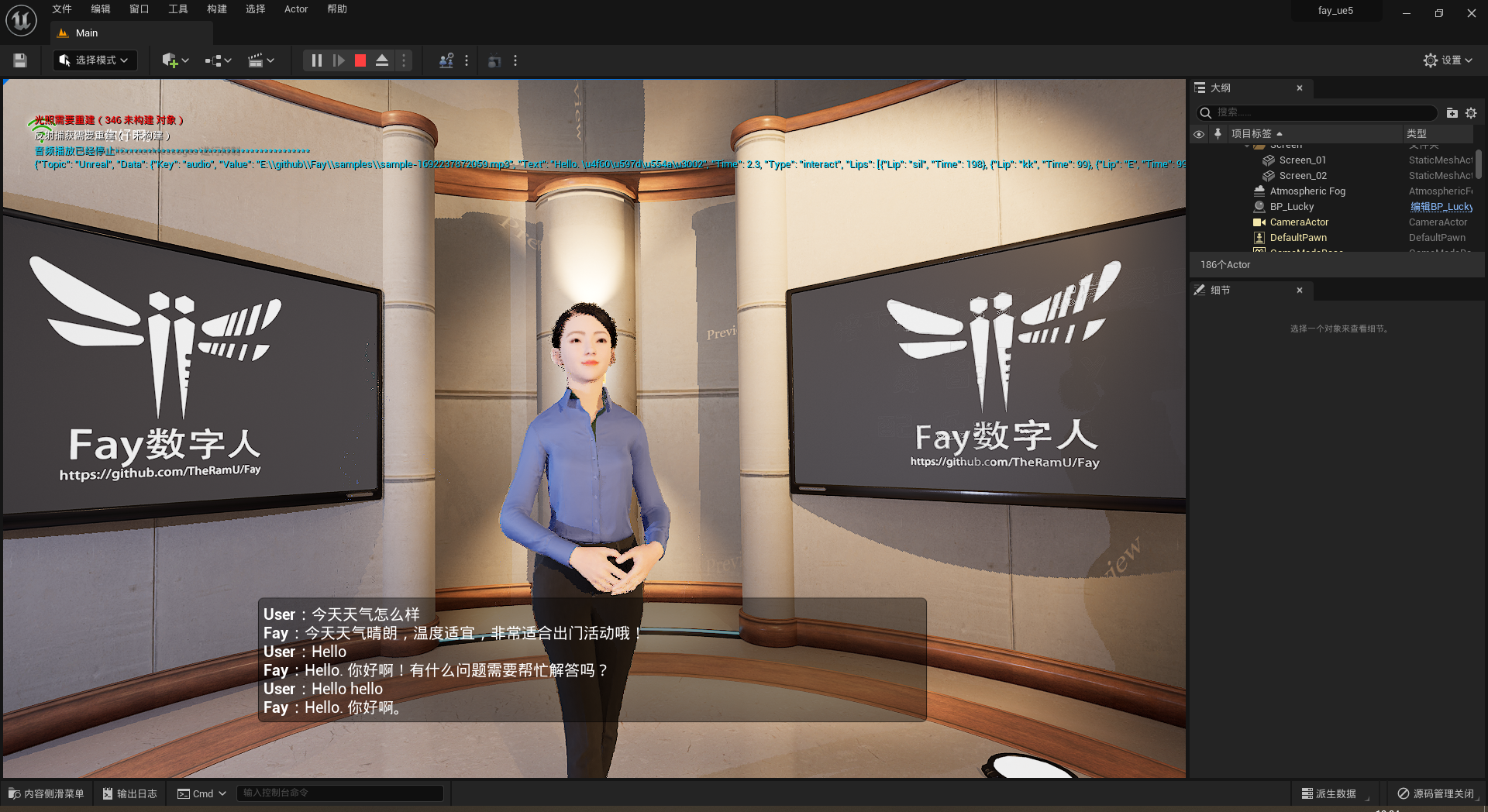Toggle the visibility eye column header

tap(1199, 134)
